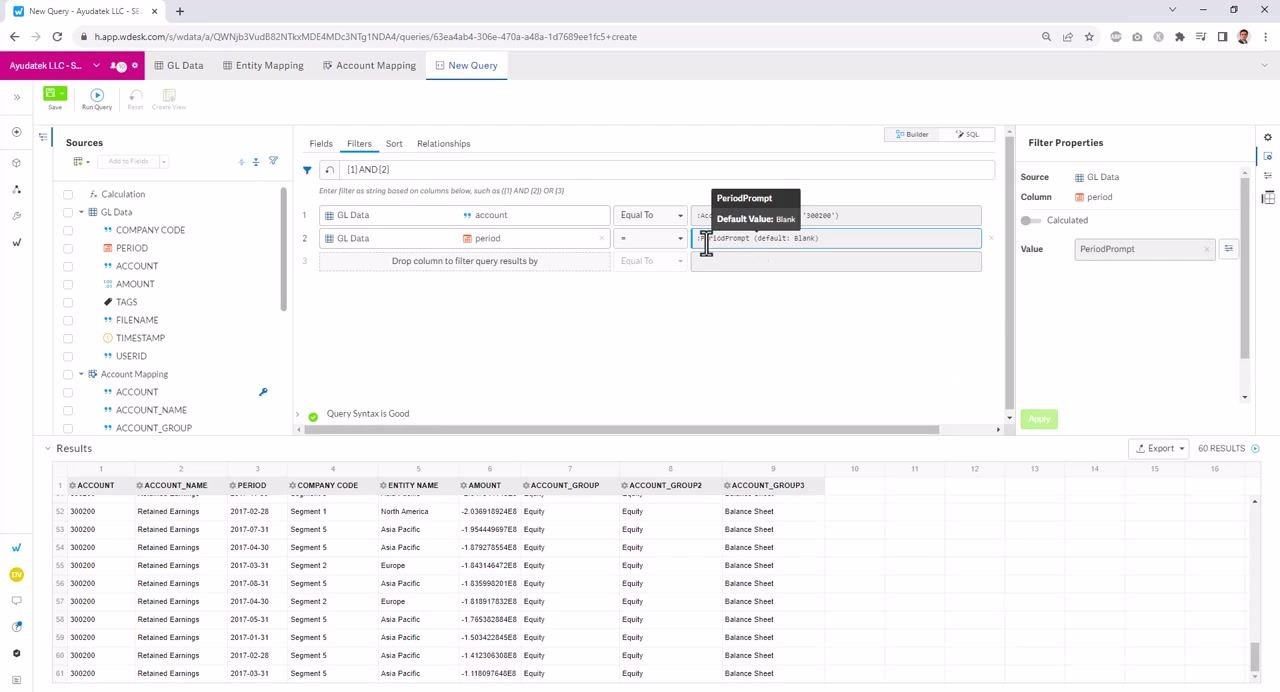The height and width of the screenshot is (692, 1280).
Task: Open the Export dropdown
Action: (x=1158, y=449)
